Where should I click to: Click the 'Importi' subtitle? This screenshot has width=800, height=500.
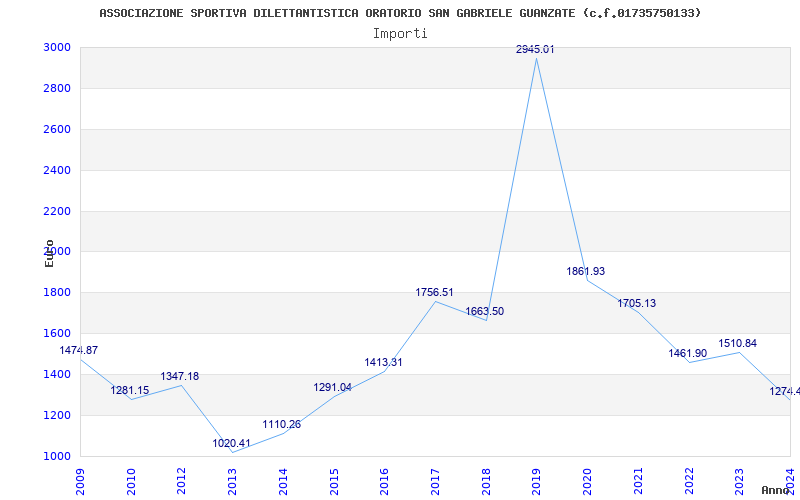click(400, 34)
